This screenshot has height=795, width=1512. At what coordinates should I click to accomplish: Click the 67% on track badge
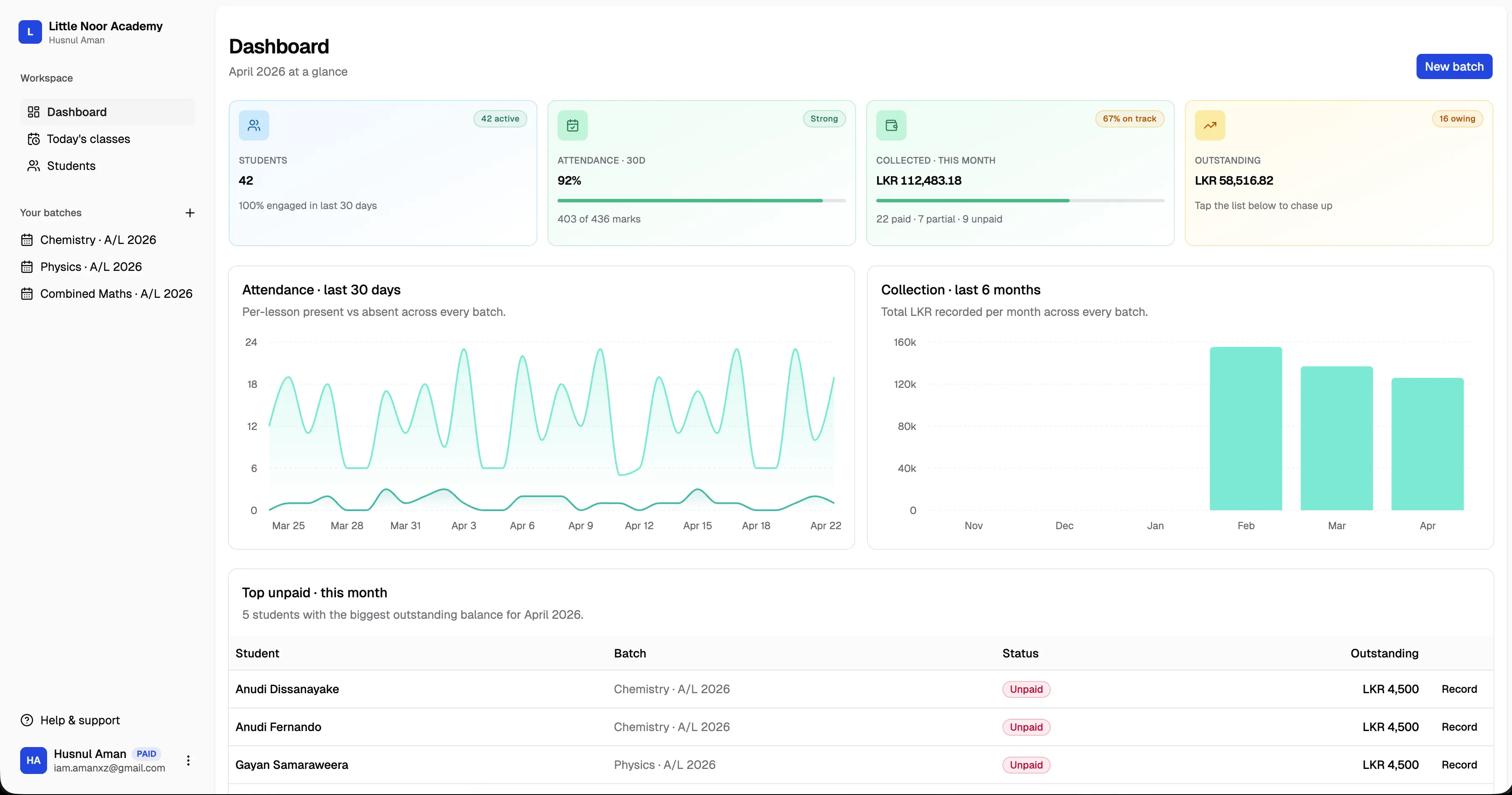coord(1129,119)
